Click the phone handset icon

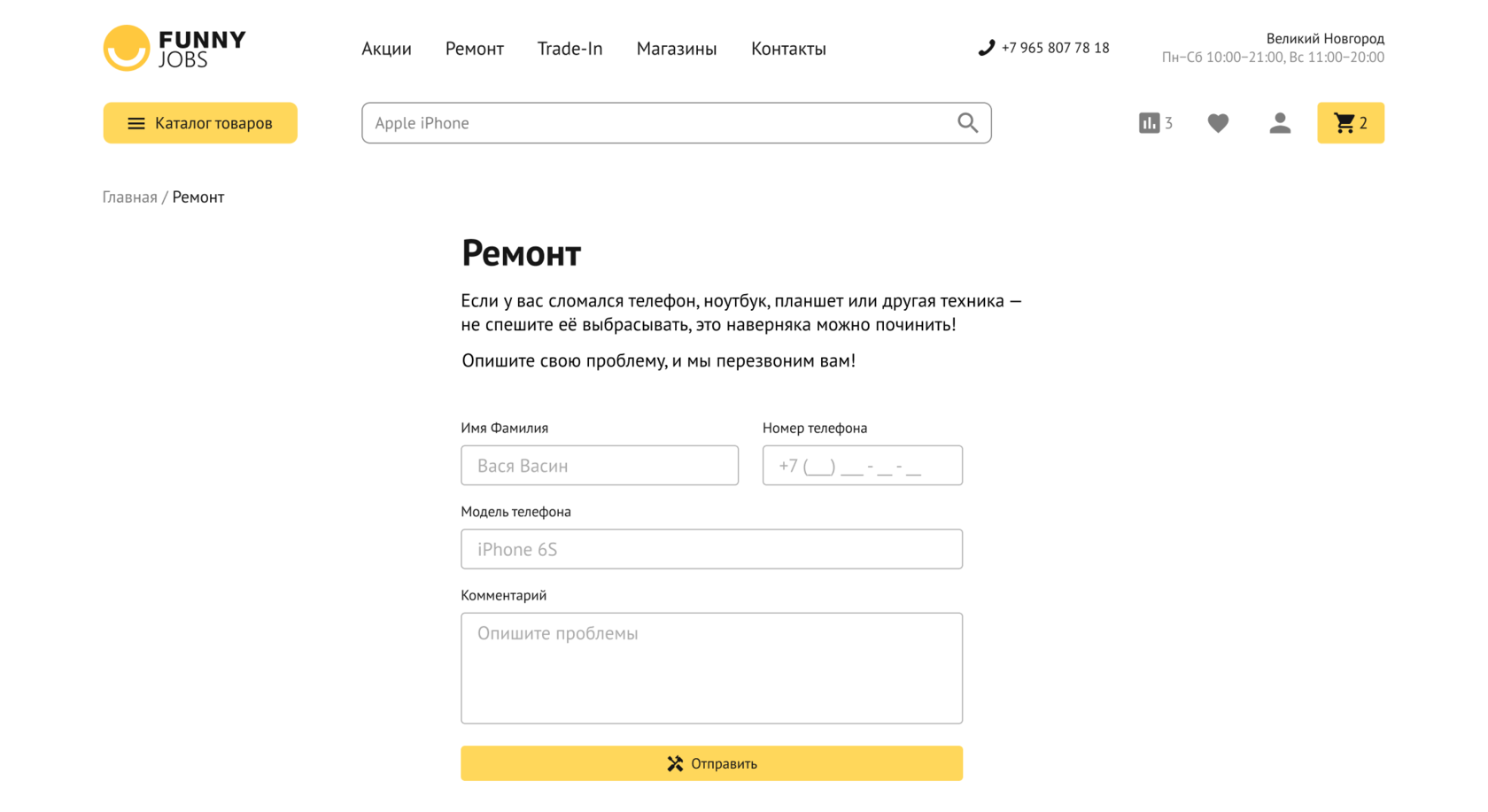click(x=986, y=48)
